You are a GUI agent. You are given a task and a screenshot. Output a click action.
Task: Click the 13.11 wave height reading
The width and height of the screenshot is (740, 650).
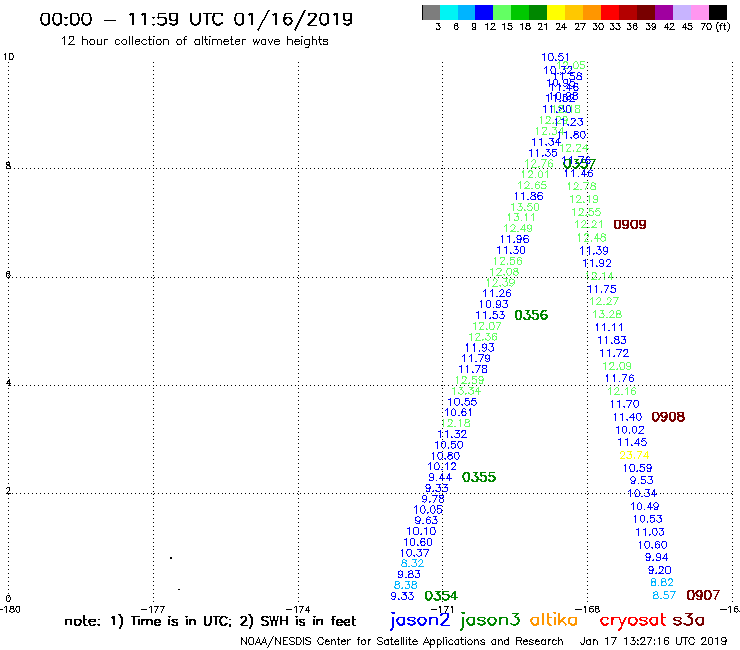click(521, 218)
